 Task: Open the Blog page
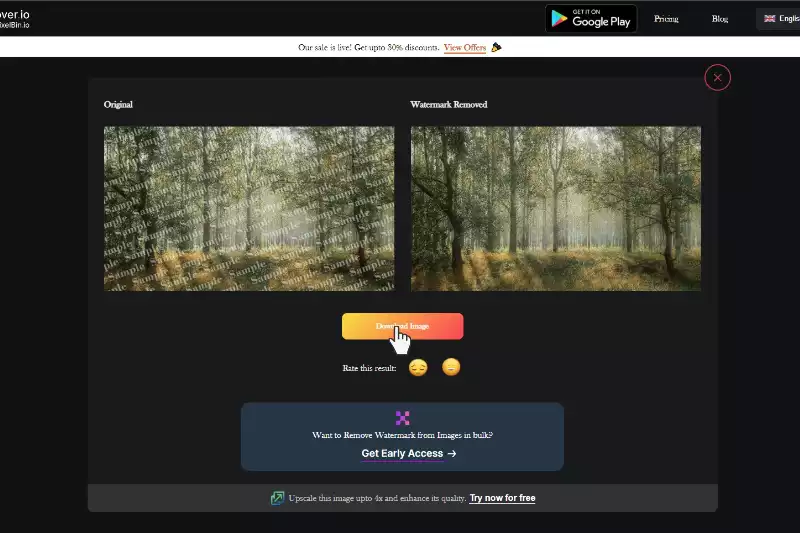point(719,19)
